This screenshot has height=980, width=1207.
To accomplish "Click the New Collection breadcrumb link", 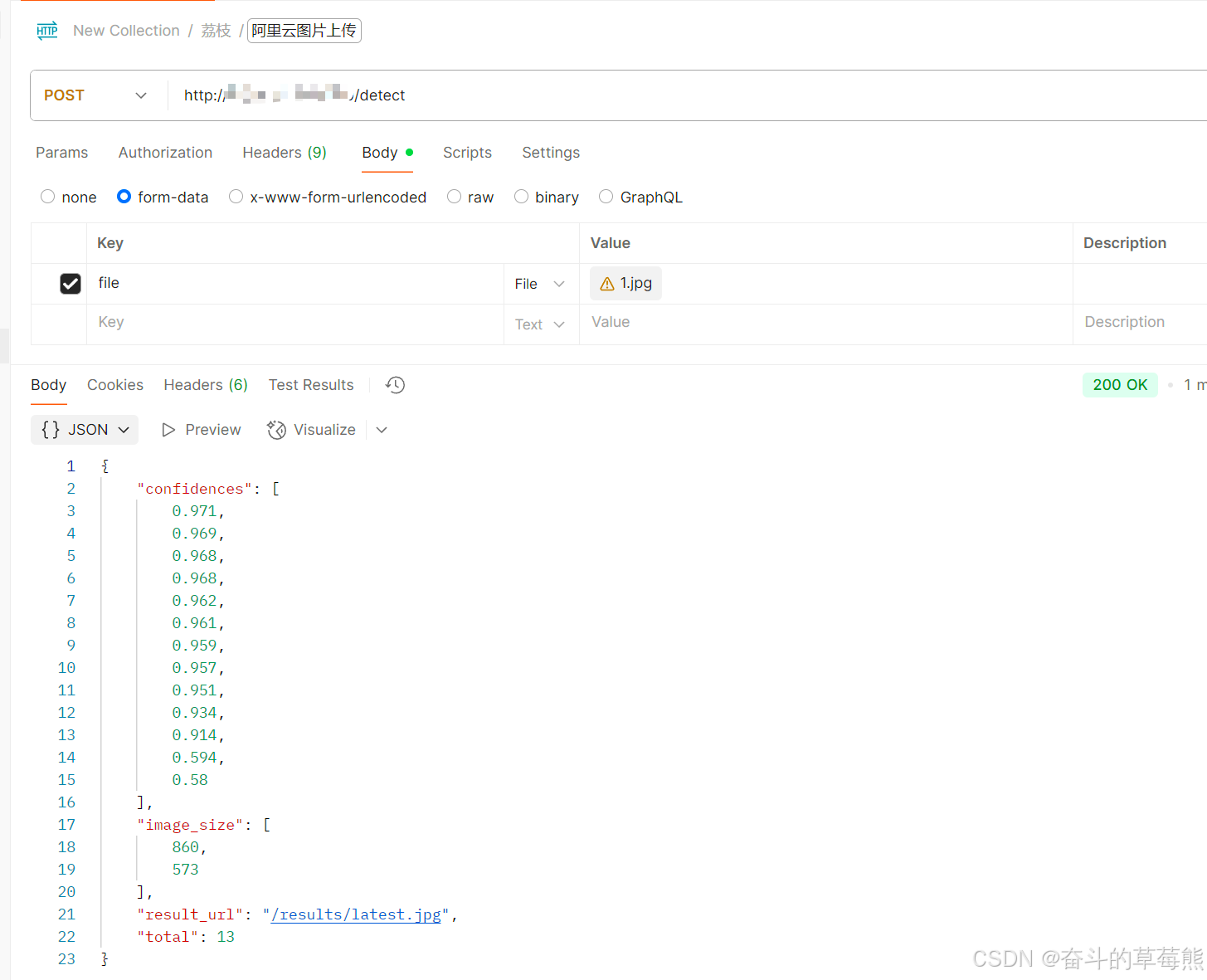I will tap(126, 30).
